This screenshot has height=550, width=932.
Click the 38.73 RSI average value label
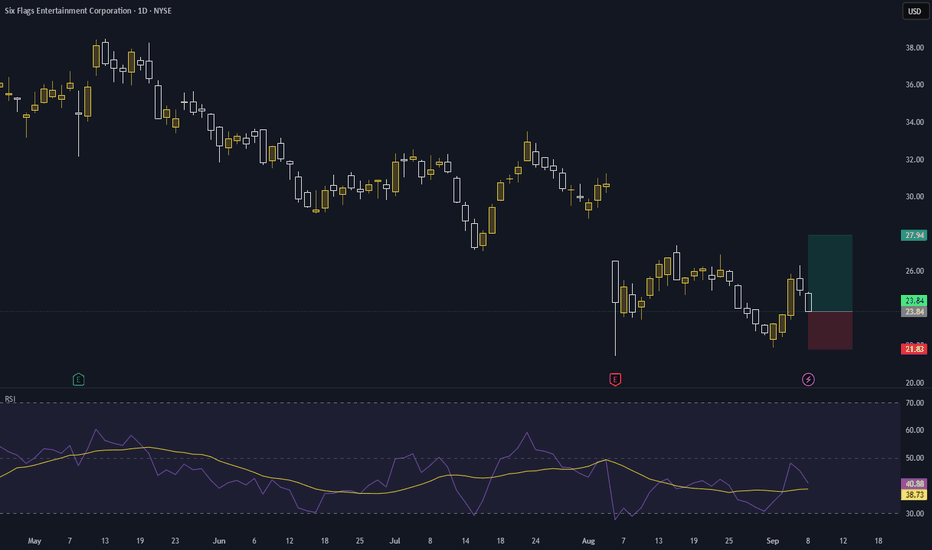coord(914,495)
